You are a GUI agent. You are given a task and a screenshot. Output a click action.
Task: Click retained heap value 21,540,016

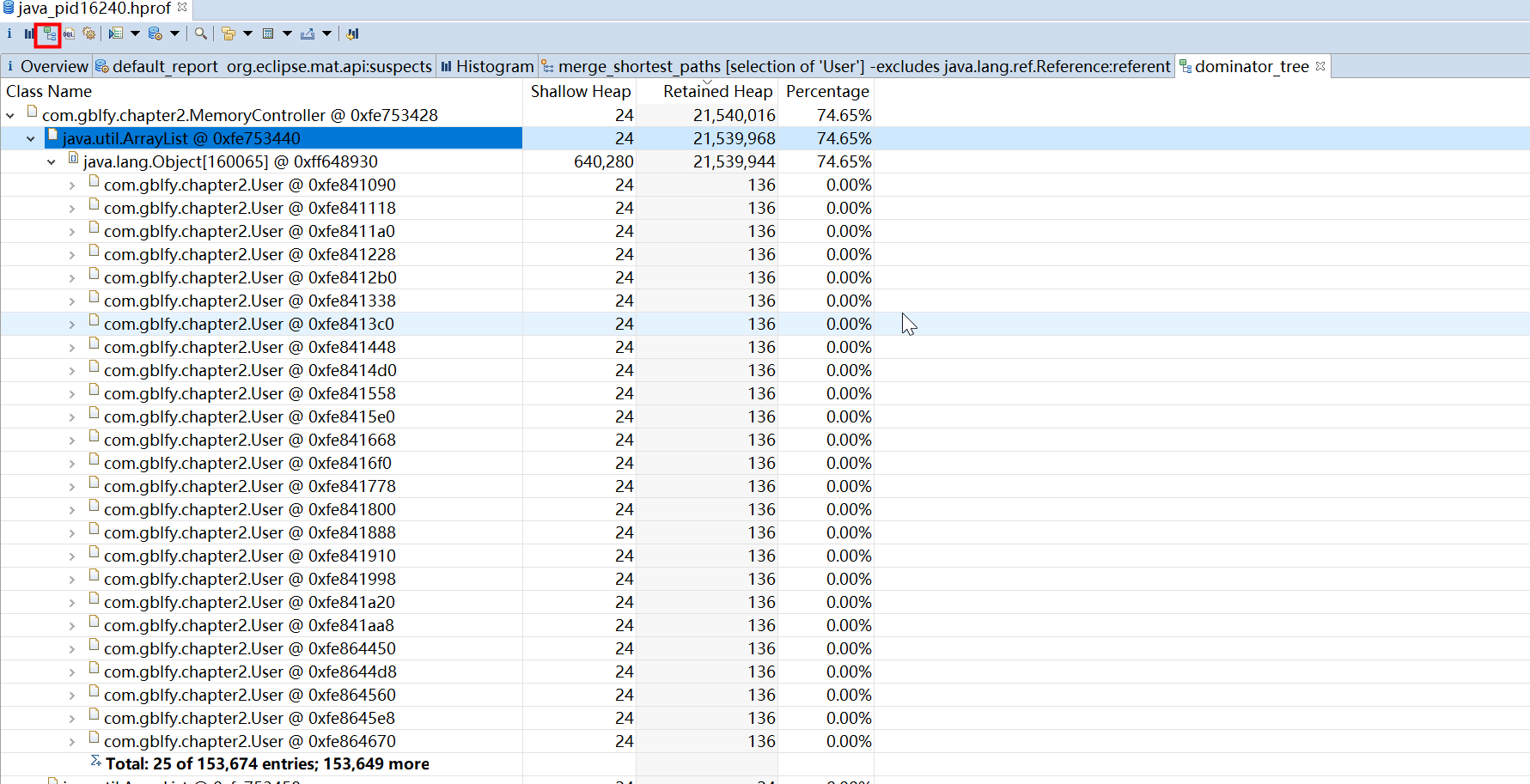point(735,115)
